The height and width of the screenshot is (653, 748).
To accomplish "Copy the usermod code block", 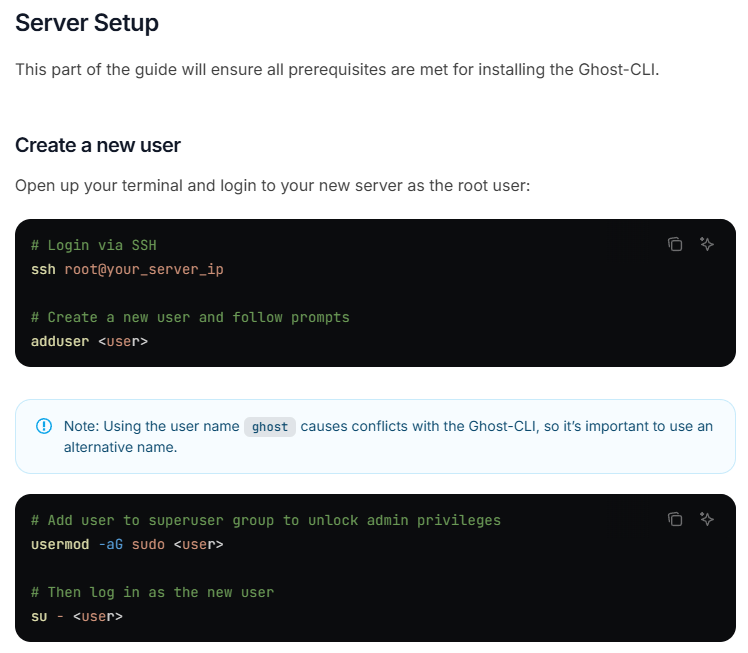I will 675,519.
